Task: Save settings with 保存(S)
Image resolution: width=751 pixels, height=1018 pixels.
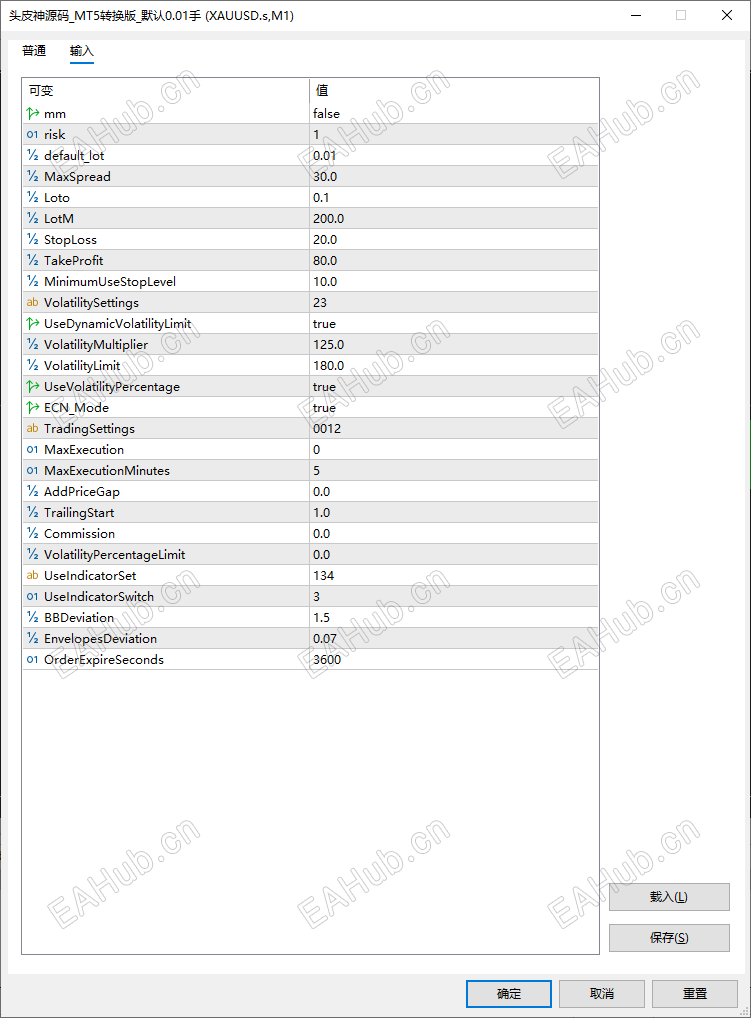Action: (x=669, y=937)
